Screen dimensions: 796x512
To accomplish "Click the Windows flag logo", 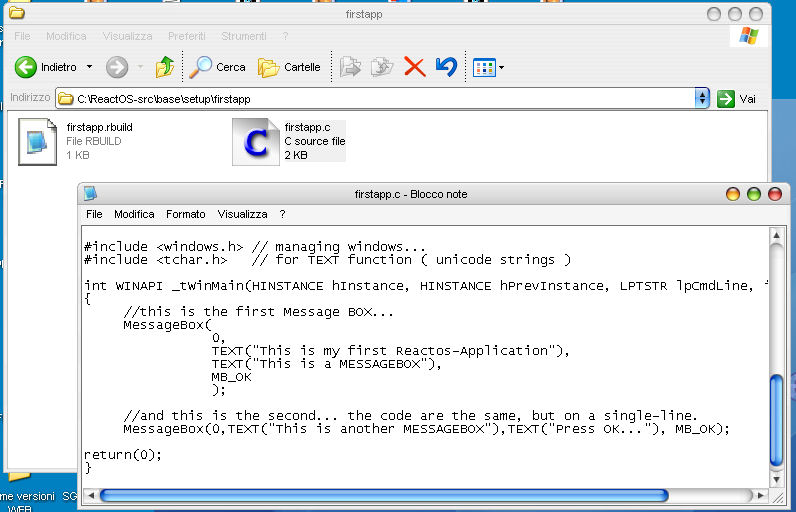I will [x=749, y=36].
